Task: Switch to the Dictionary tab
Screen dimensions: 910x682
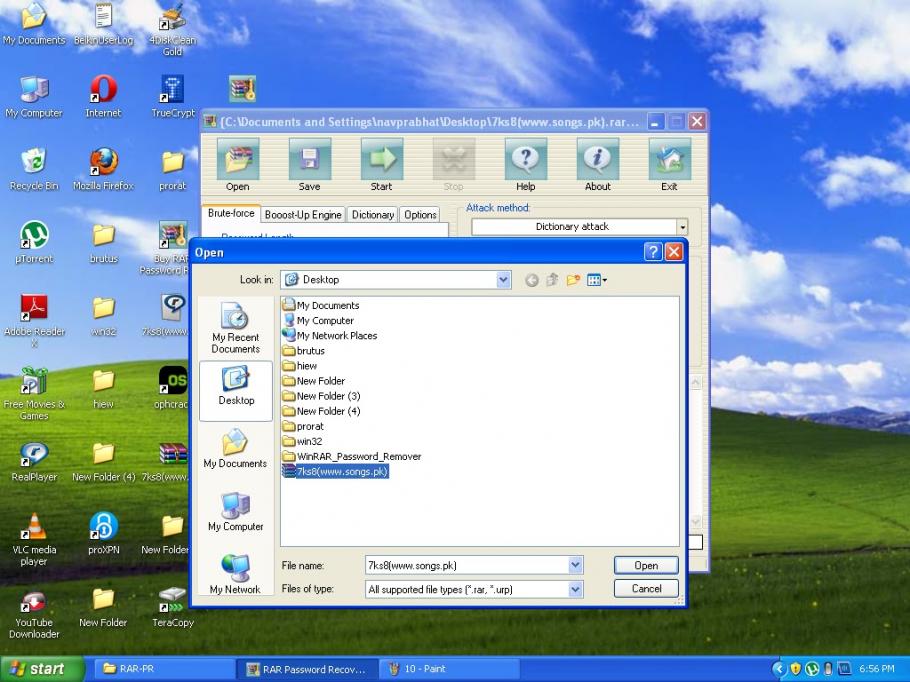Action: pyautogui.click(x=373, y=215)
